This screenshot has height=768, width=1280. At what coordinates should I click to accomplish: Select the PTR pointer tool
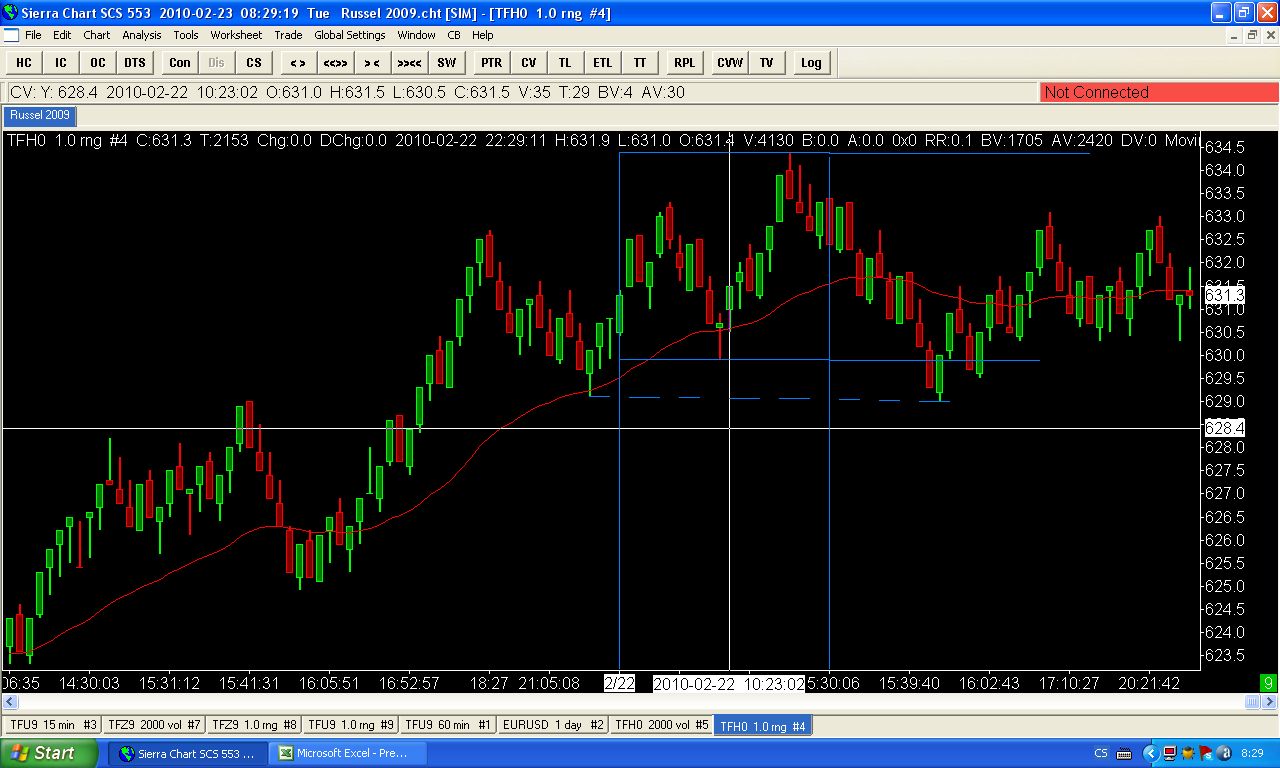(491, 62)
